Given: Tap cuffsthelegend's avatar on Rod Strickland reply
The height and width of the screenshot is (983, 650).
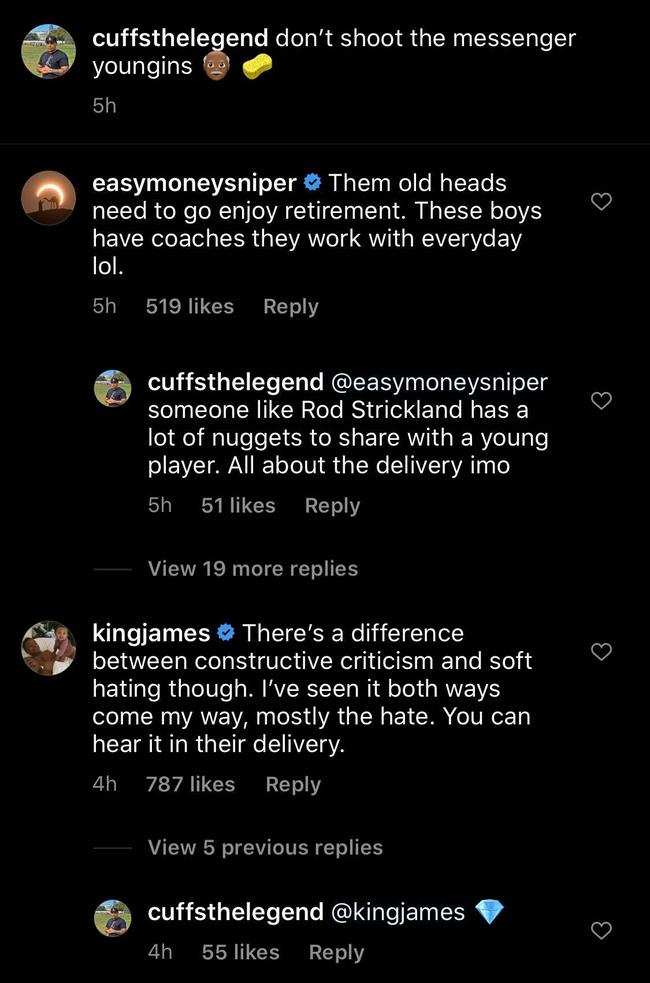Looking at the screenshot, I should coord(113,390).
